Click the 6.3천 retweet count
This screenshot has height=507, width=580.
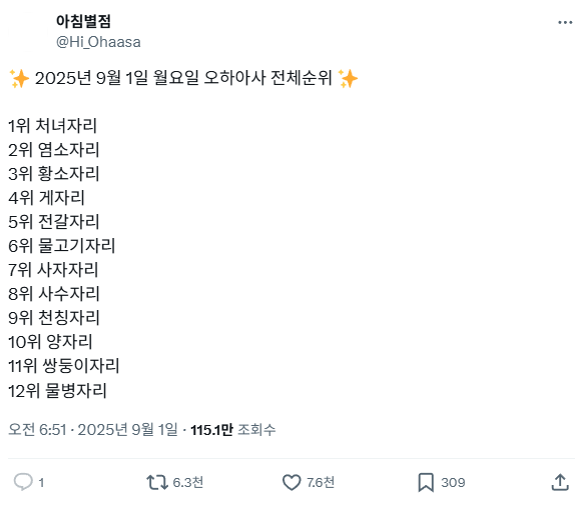pos(188,482)
